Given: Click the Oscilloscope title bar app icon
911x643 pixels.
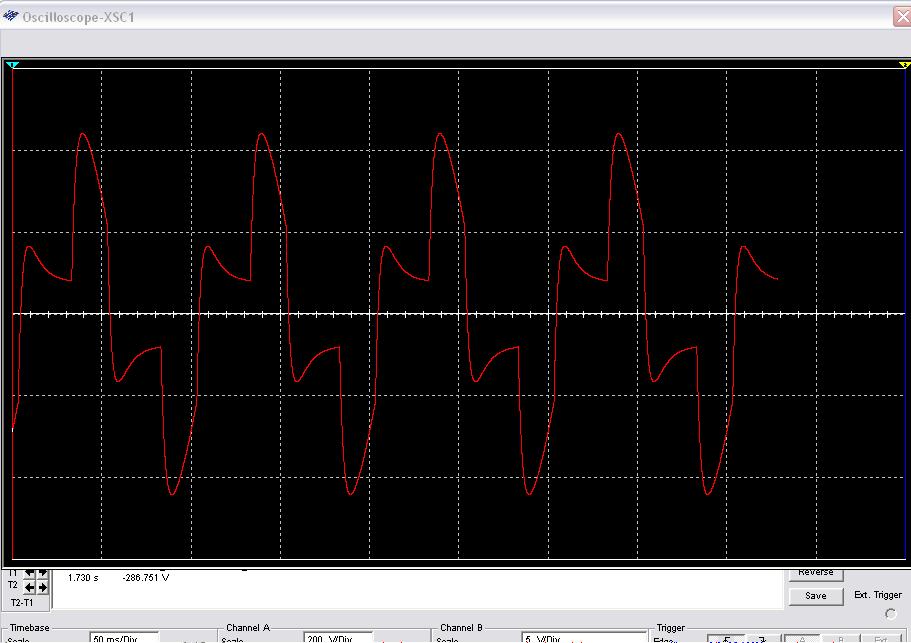Looking at the screenshot, I should pos(12,16).
